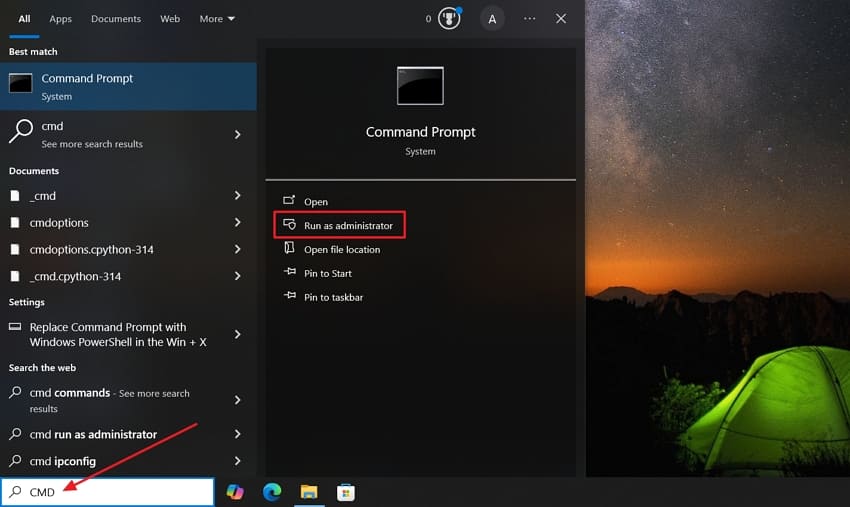Image resolution: width=850 pixels, height=507 pixels.
Task: Expand the cmd ipconfig chevron
Action: pos(237,461)
